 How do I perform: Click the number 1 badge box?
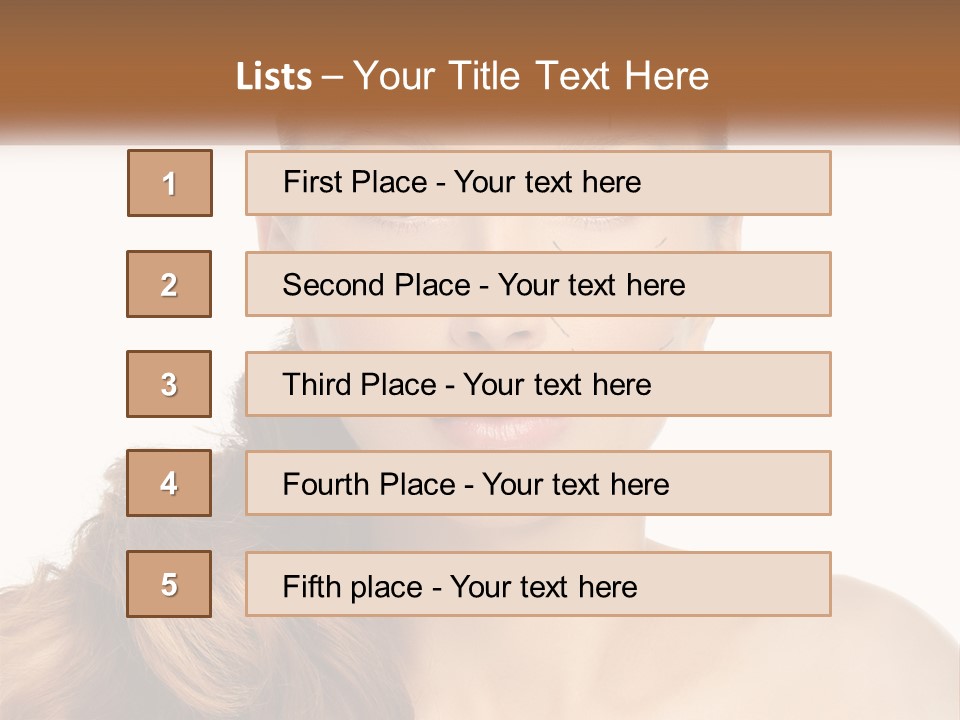(x=169, y=183)
